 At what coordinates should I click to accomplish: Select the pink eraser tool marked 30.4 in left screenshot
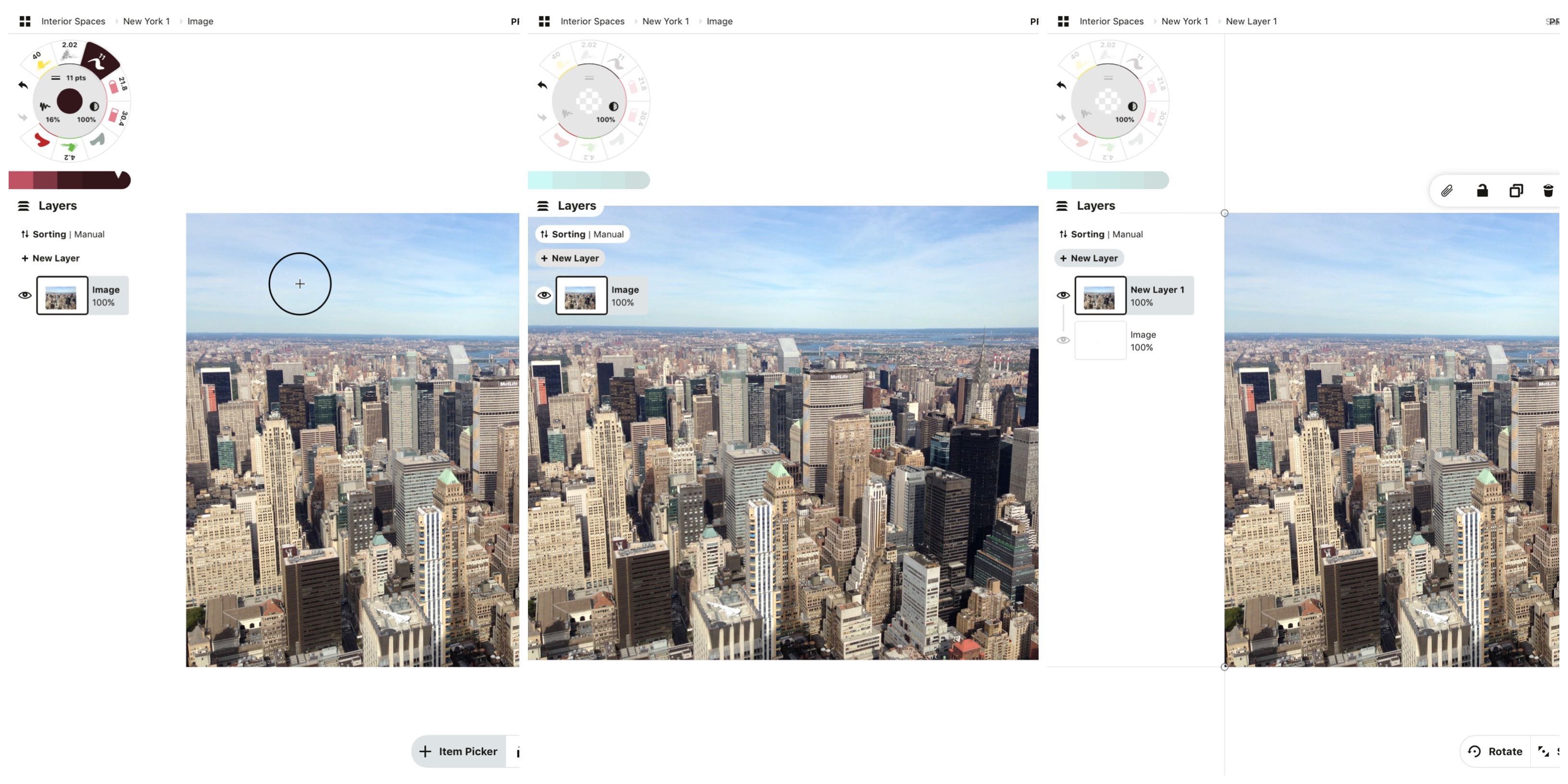(118, 116)
